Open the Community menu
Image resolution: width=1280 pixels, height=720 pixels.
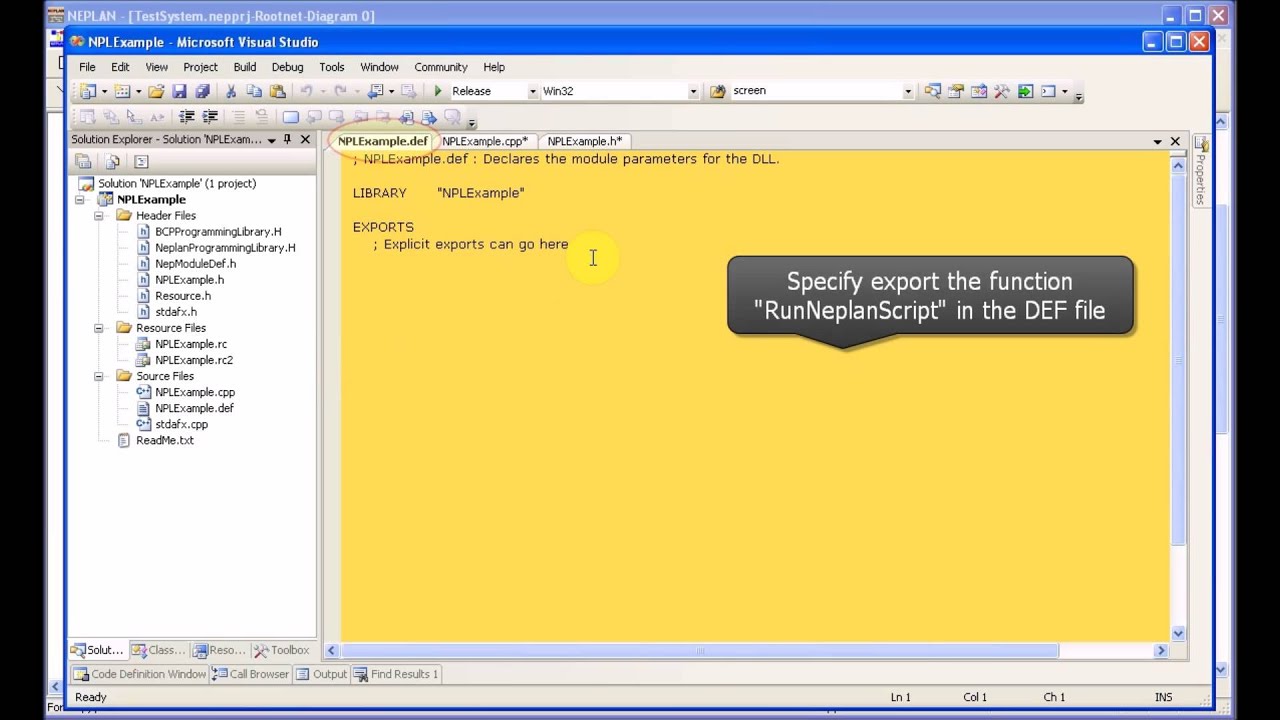click(x=441, y=67)
